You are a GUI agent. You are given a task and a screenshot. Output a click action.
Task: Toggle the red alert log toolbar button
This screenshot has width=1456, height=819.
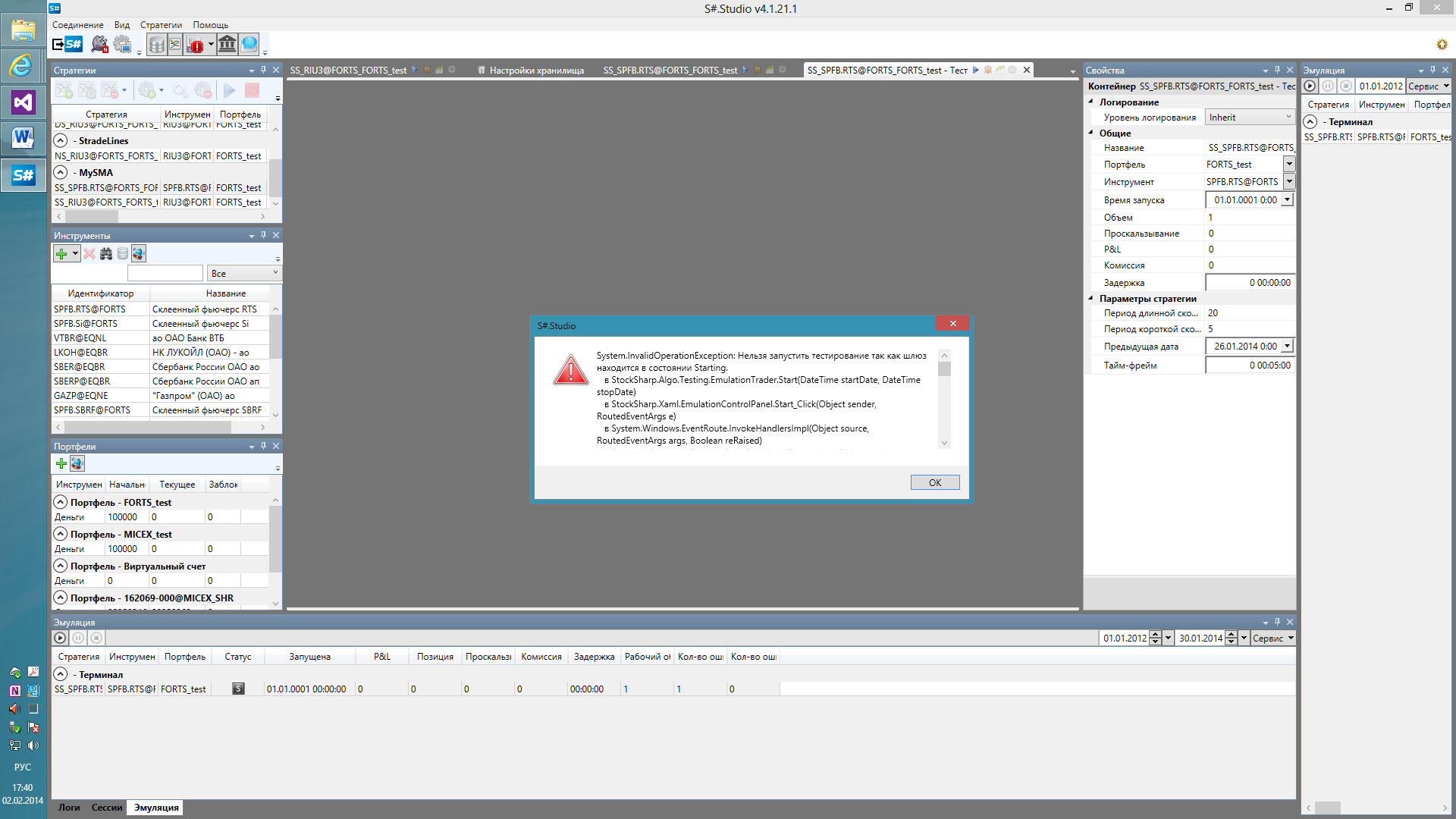(x=196, y=45)
